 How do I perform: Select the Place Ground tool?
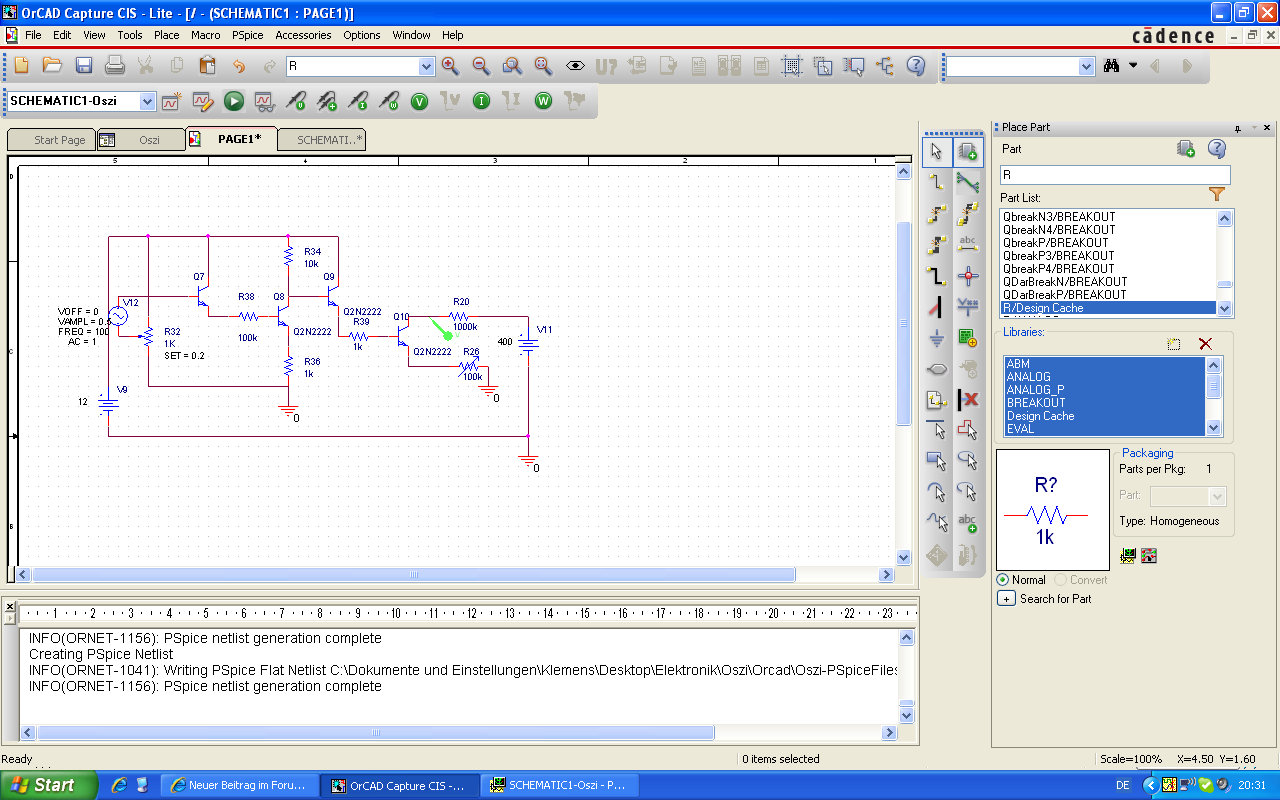click(x=936, y=338)
